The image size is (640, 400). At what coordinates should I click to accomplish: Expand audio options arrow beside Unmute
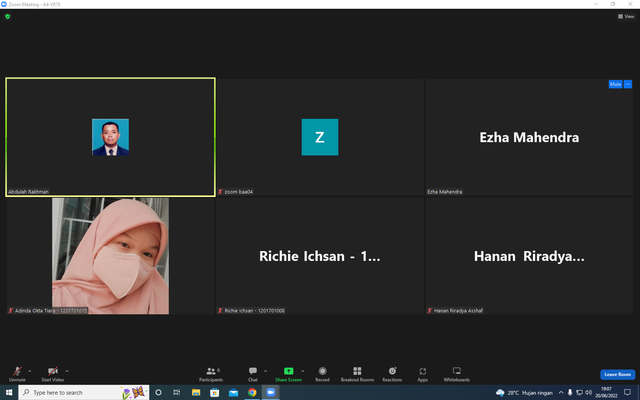[29, 371]
